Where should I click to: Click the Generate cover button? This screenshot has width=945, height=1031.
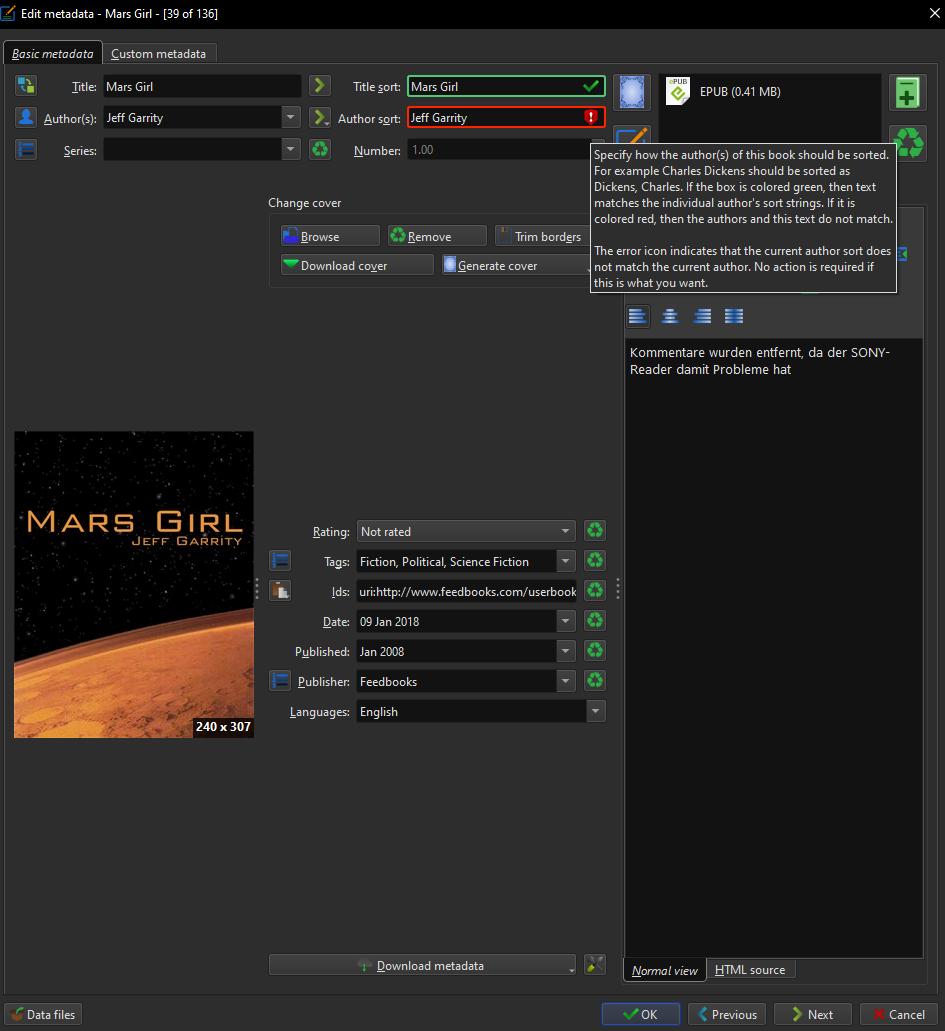pyautogui.click(x=516, y=265)
